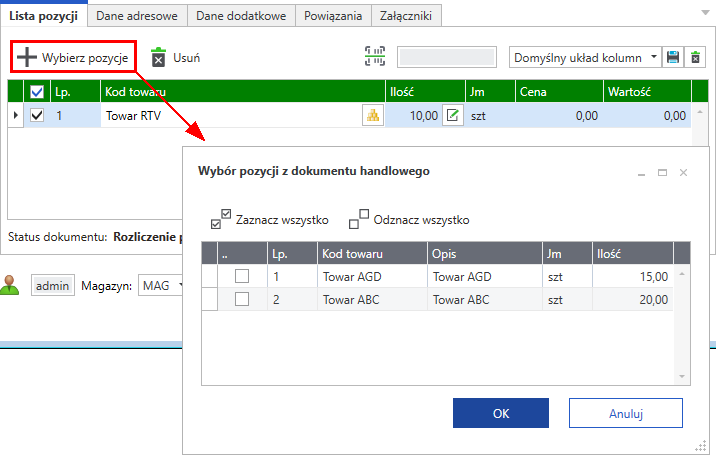Toggle the select-all checkbox in the green header
The image size is (716, 455).
(37, 92)
